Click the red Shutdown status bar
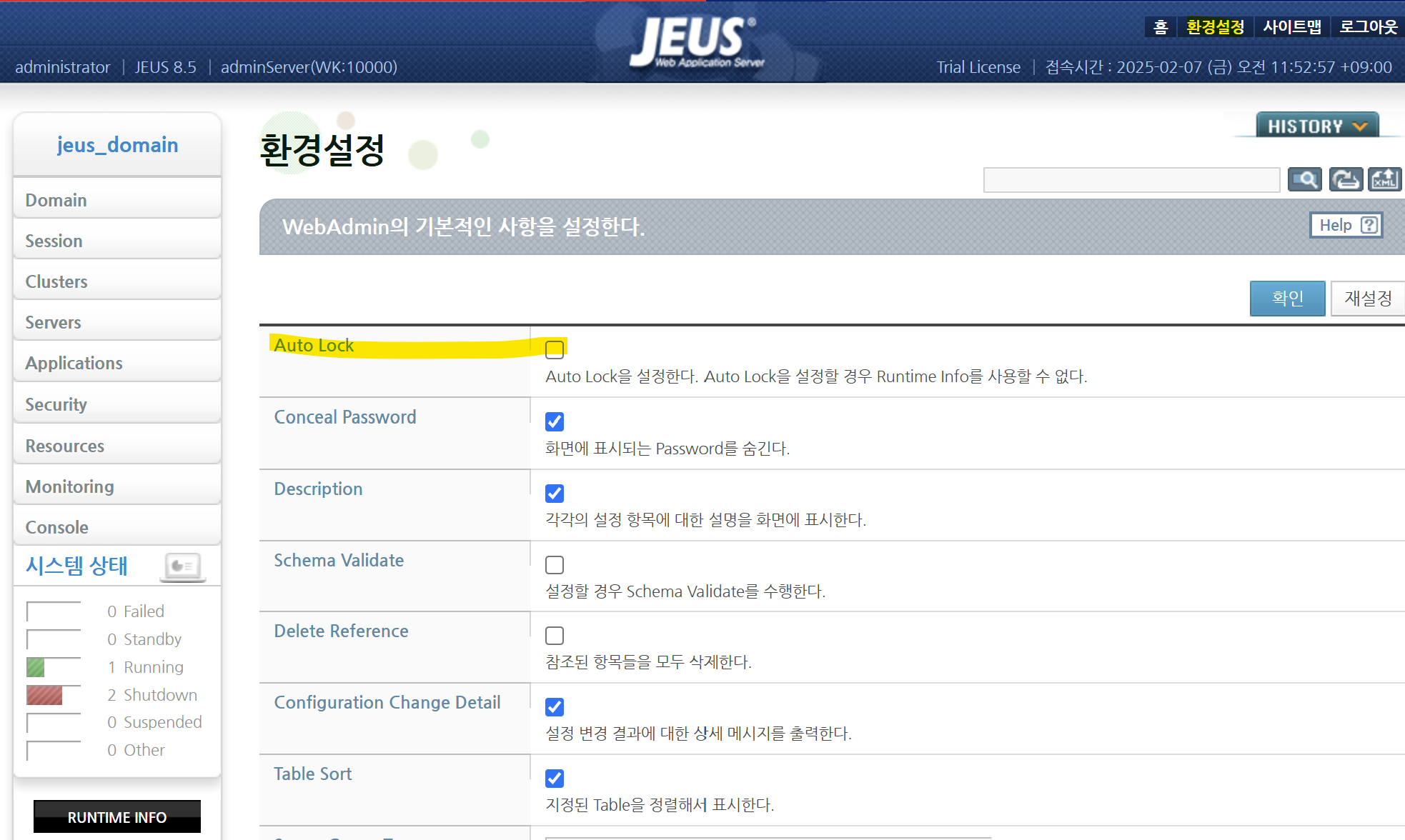 (x=44, y=695)
